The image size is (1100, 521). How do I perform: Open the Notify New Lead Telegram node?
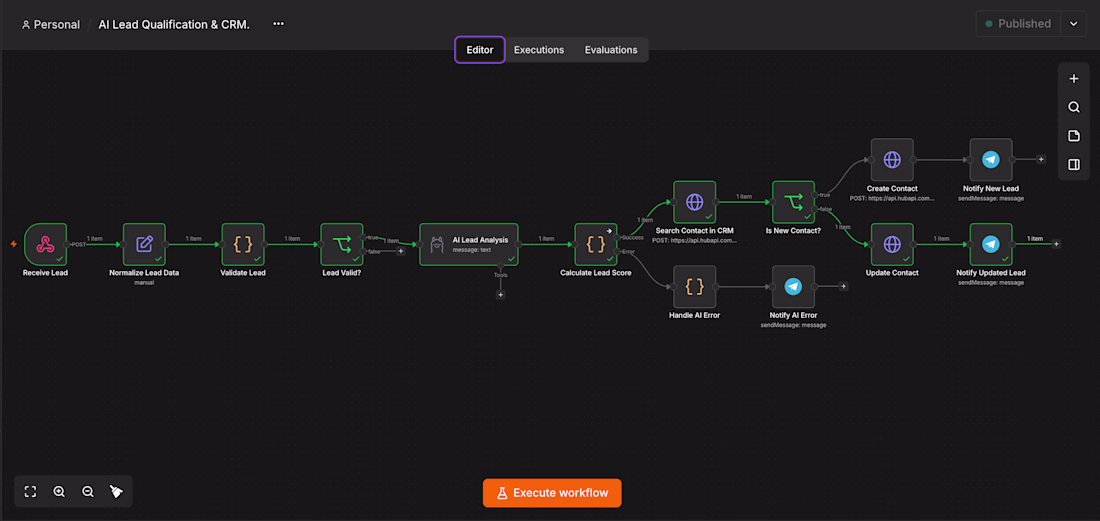(x=991, y=159)
